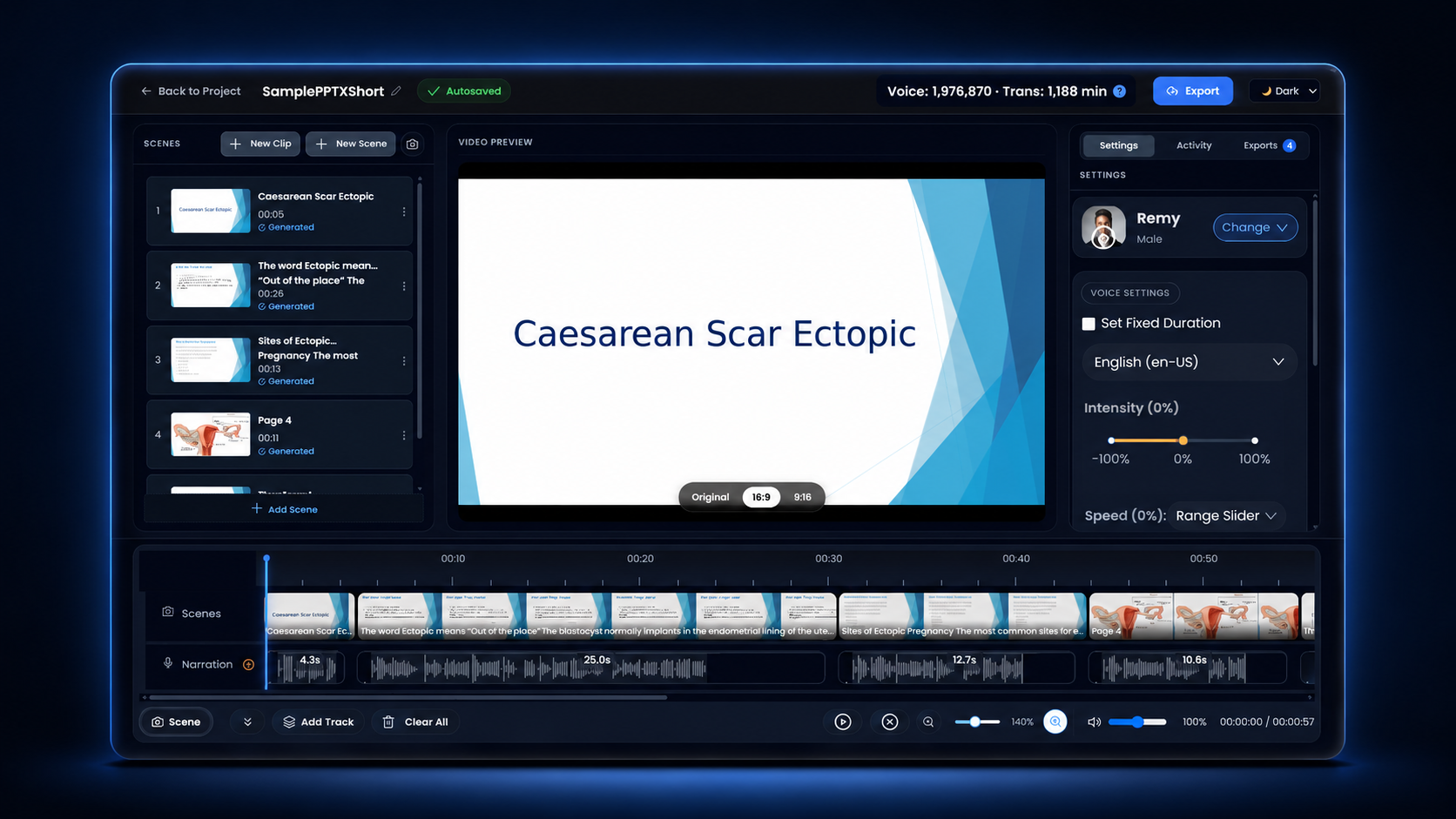Screen dimensions: 1456x819
Task: Expand the double chevron next to Scene button
Action: [247, 722]
